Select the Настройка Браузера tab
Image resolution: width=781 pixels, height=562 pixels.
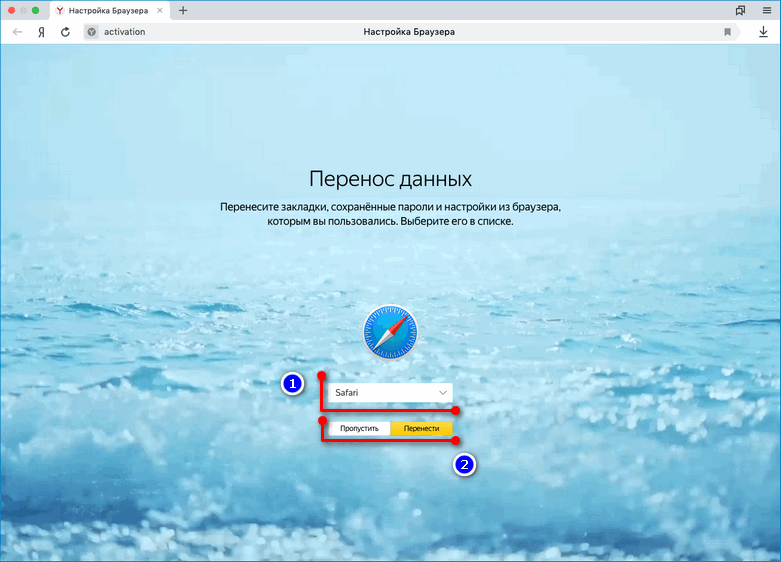pos(110,10)
